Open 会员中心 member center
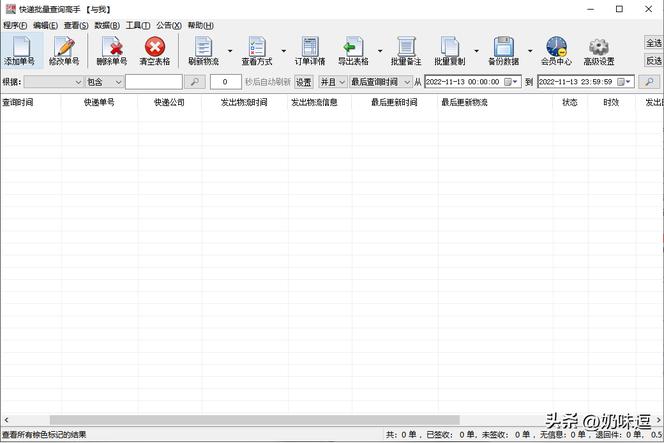The width and height of the screenshot is (664, 443). pos(556,50)
